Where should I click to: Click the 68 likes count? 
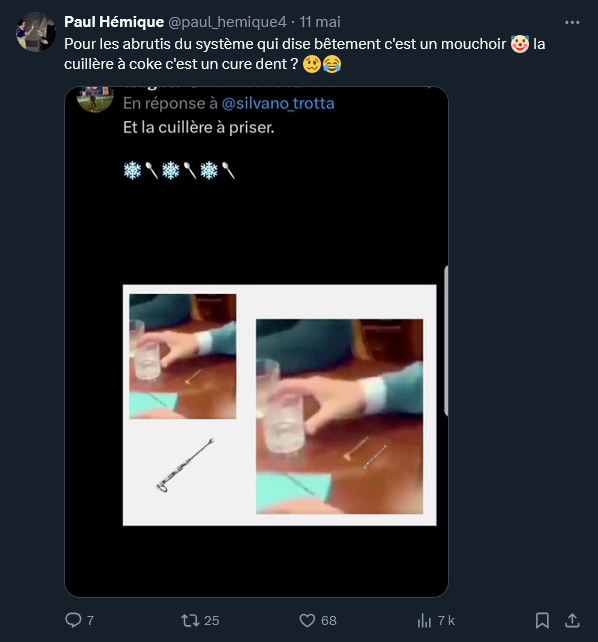[329, 620]
